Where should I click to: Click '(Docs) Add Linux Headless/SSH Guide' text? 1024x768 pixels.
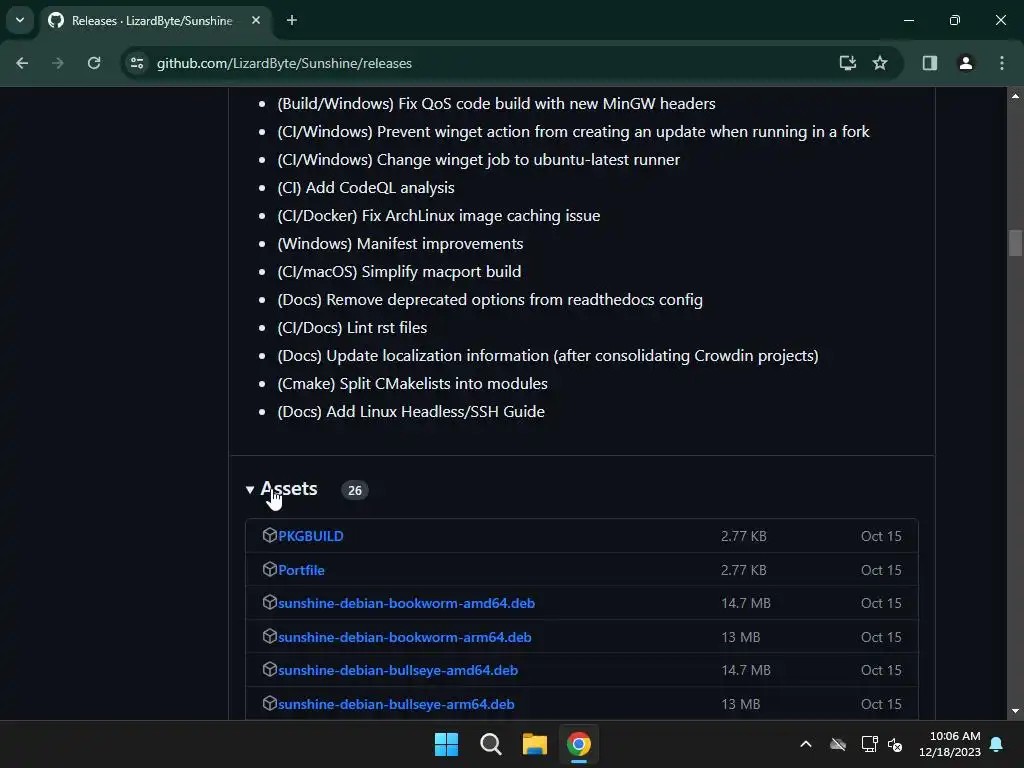[x=411, y=412]
